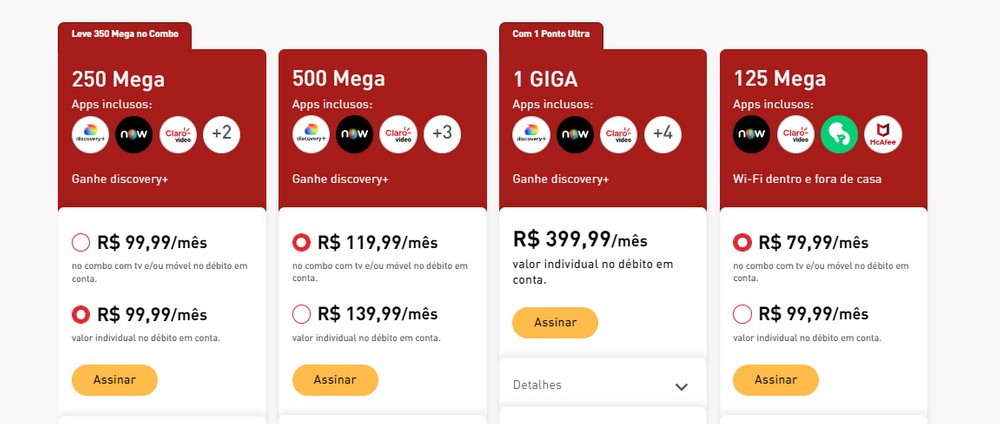This screenshot has width=1000, height=424.
Task: Click green Wi-Fi app icon in 125 Mega plan
Action: [x=839, y=134]
